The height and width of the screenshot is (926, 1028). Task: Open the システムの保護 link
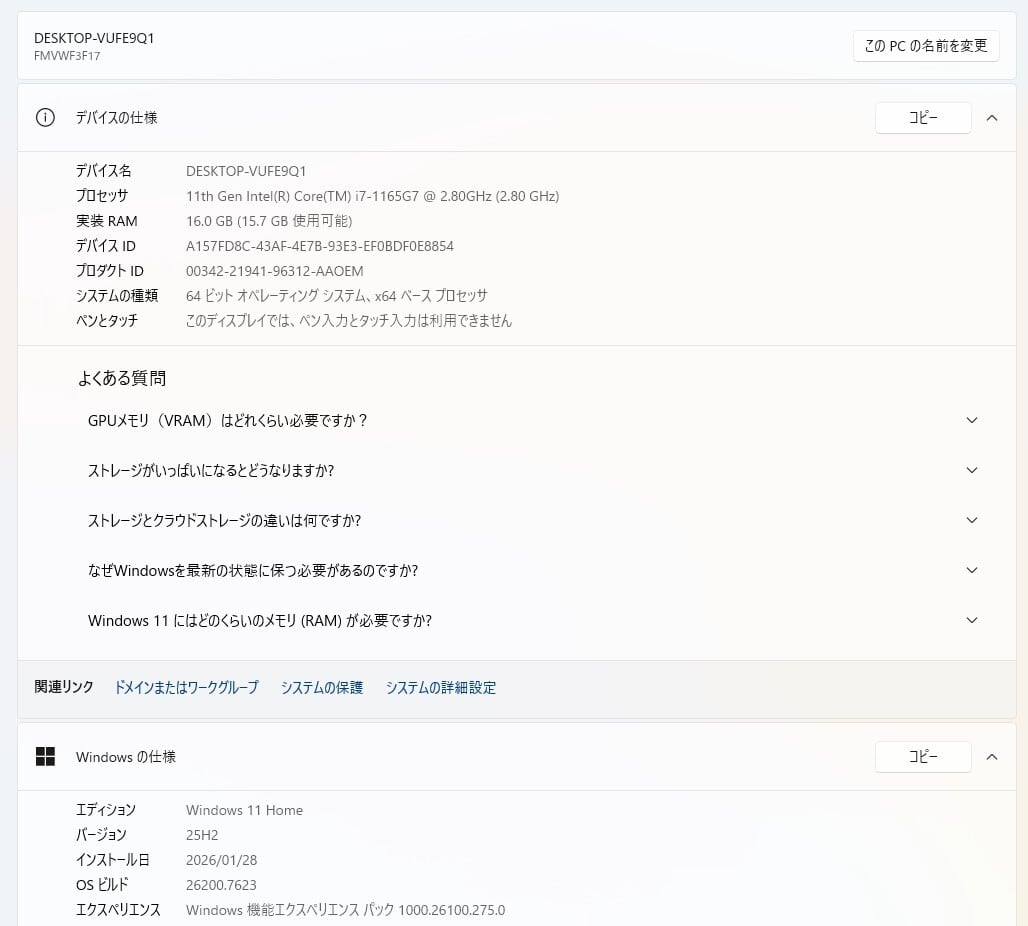coord(321,688)
